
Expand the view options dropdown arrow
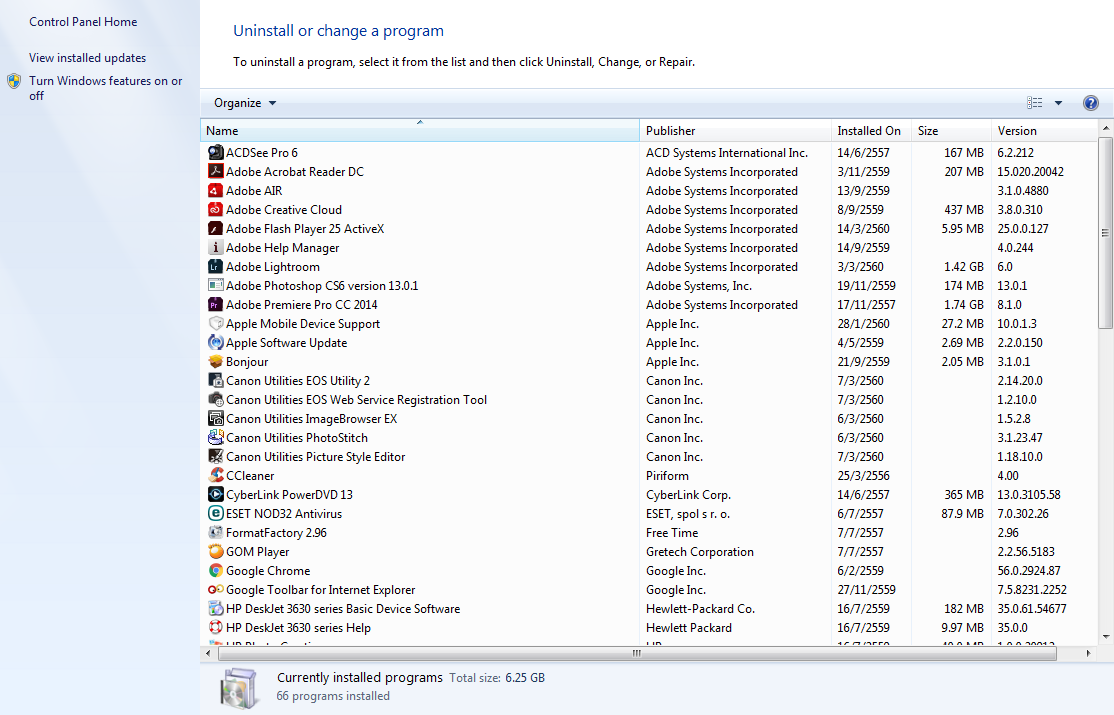pyautogui.click(x=1058, y=103)
